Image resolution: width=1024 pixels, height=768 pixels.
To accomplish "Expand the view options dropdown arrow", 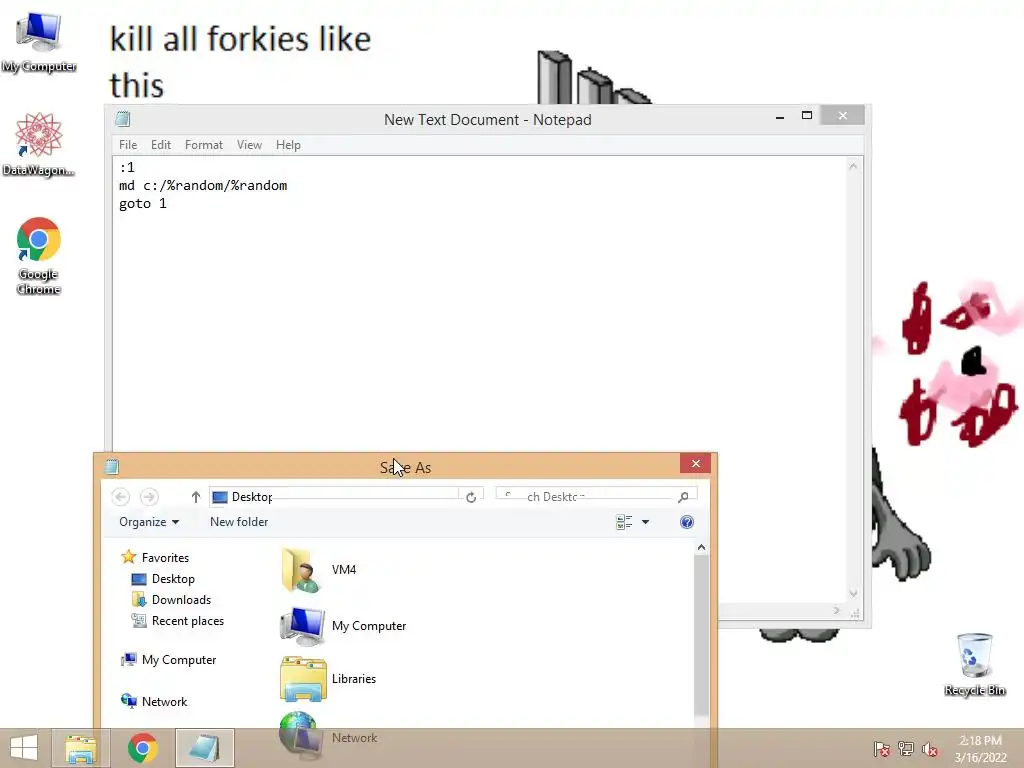I will click(x=645, y=522).
